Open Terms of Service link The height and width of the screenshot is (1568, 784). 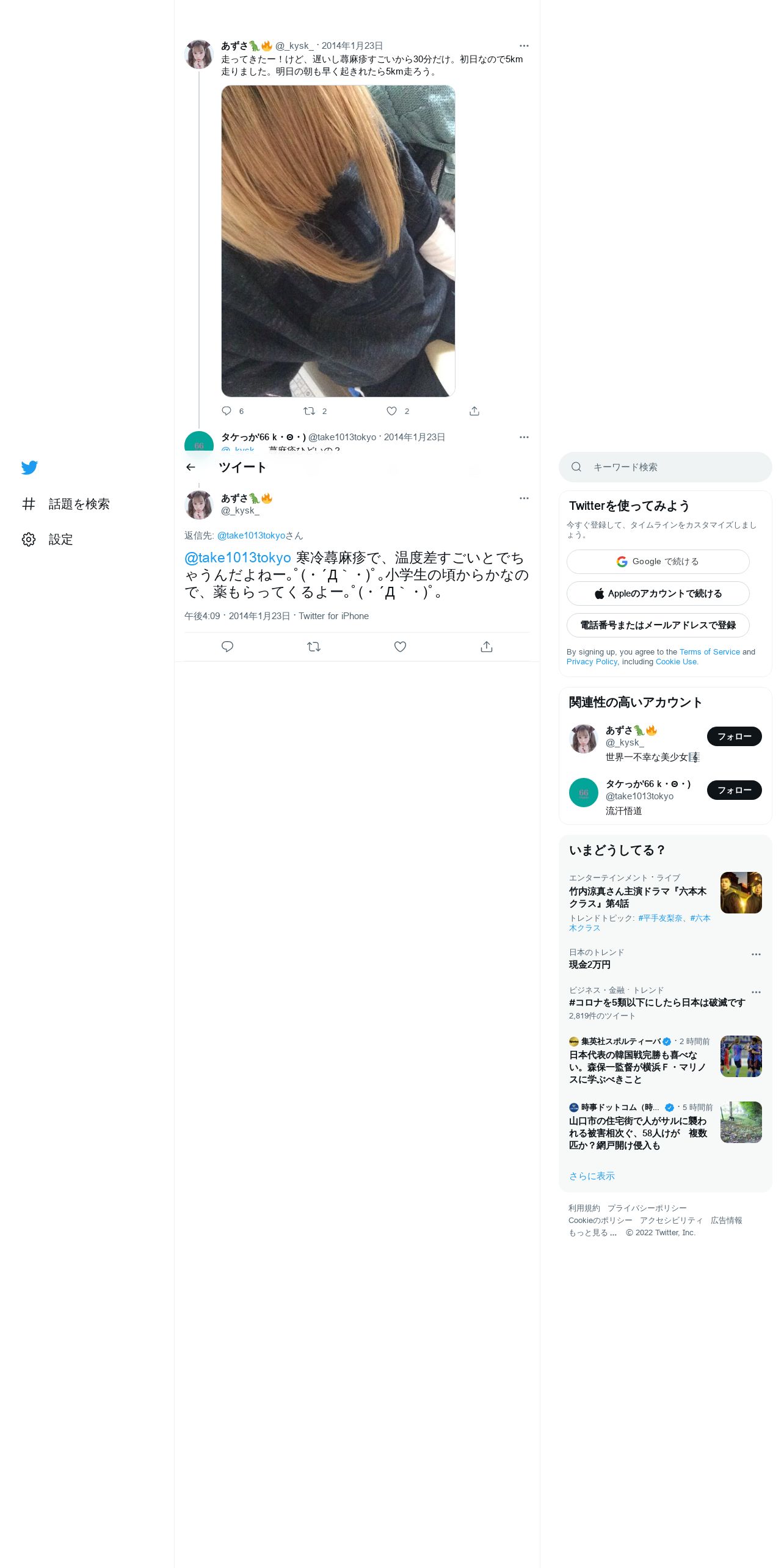(710, 652)
